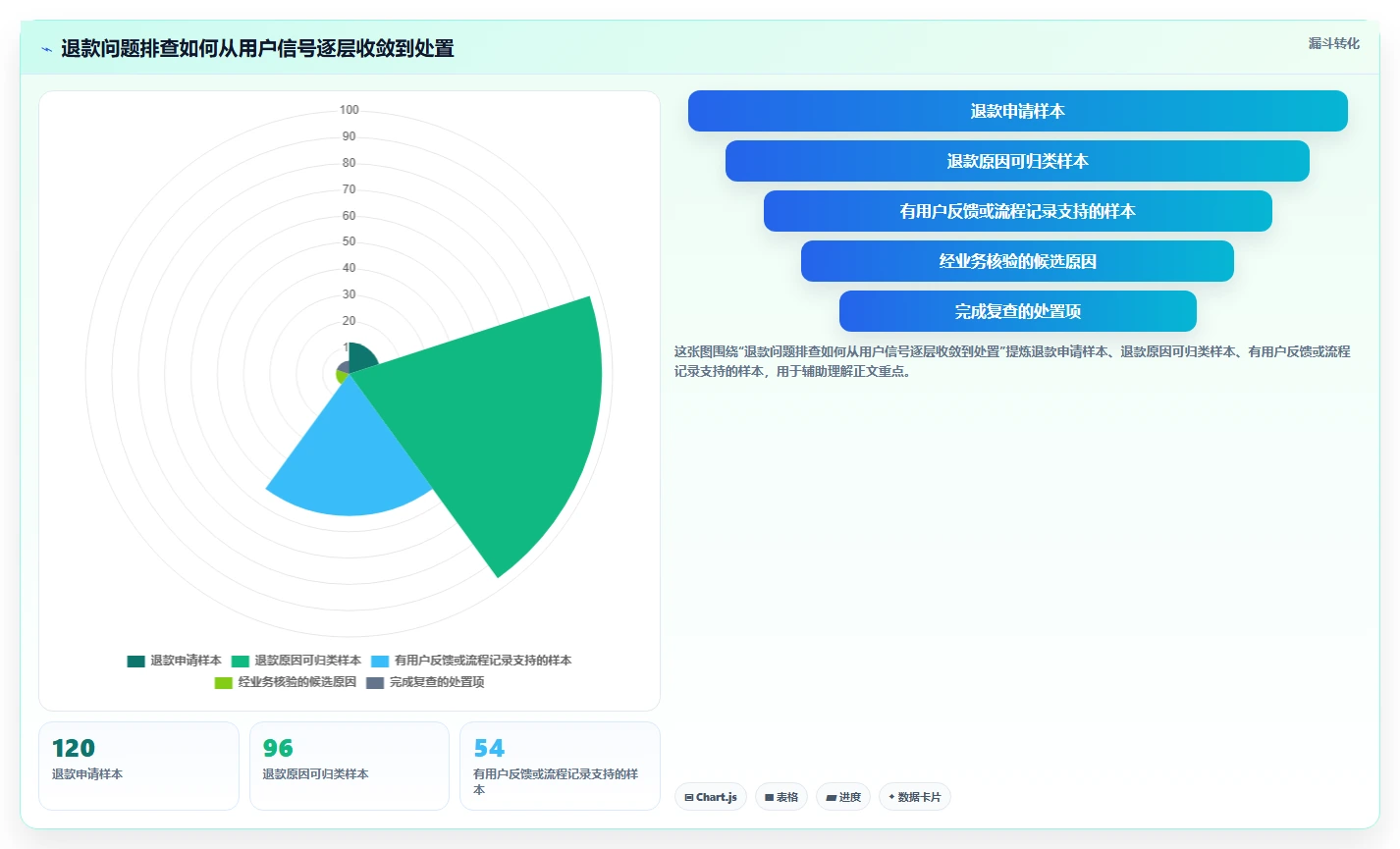Select the 有用户反馈或流程记录支持的样本 funnel bar
The image size is (1400, 849).
click(x=1017, y=211)
